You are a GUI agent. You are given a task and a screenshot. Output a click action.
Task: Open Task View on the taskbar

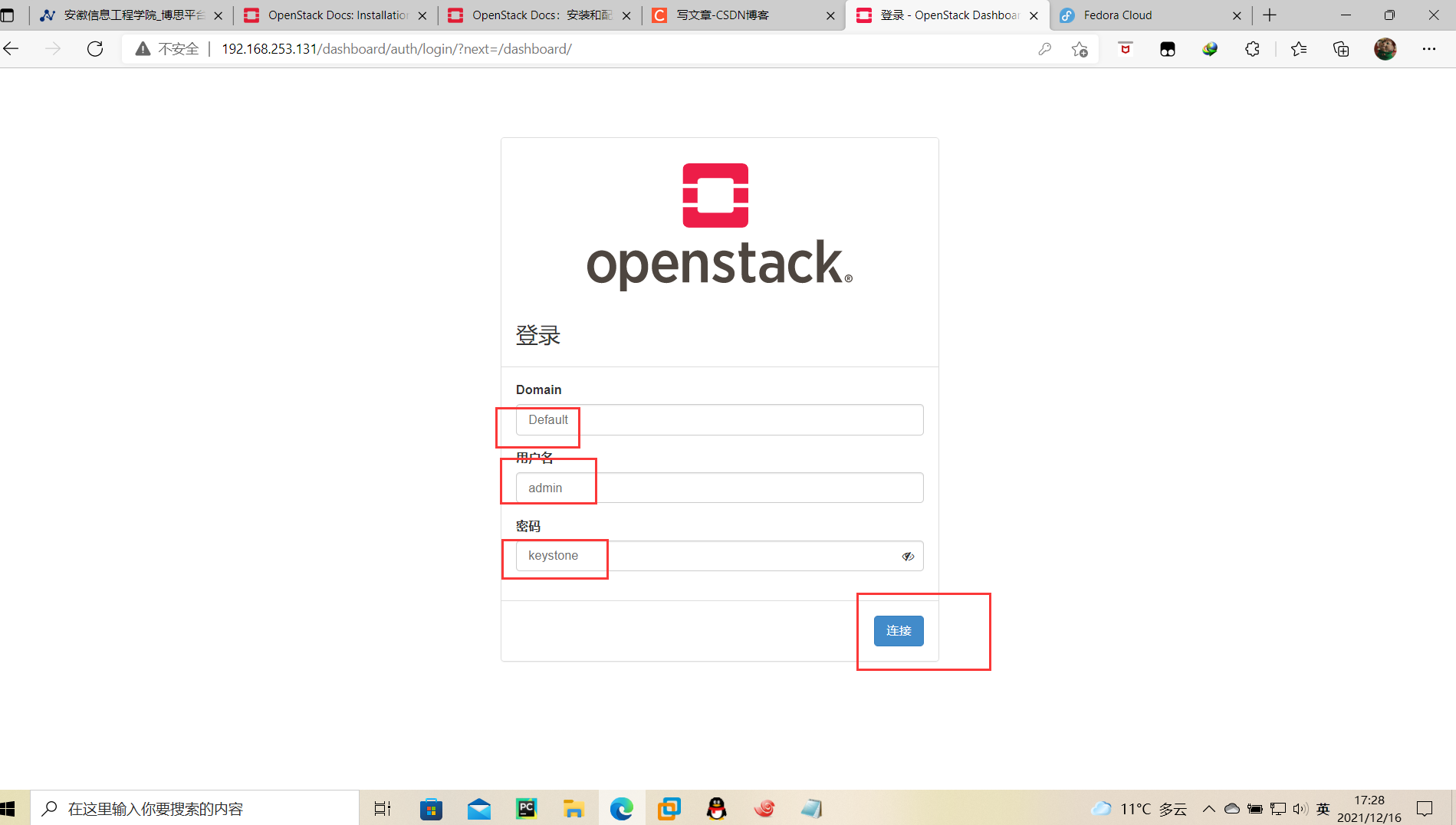pyautogui.click(x=383, y=808)
